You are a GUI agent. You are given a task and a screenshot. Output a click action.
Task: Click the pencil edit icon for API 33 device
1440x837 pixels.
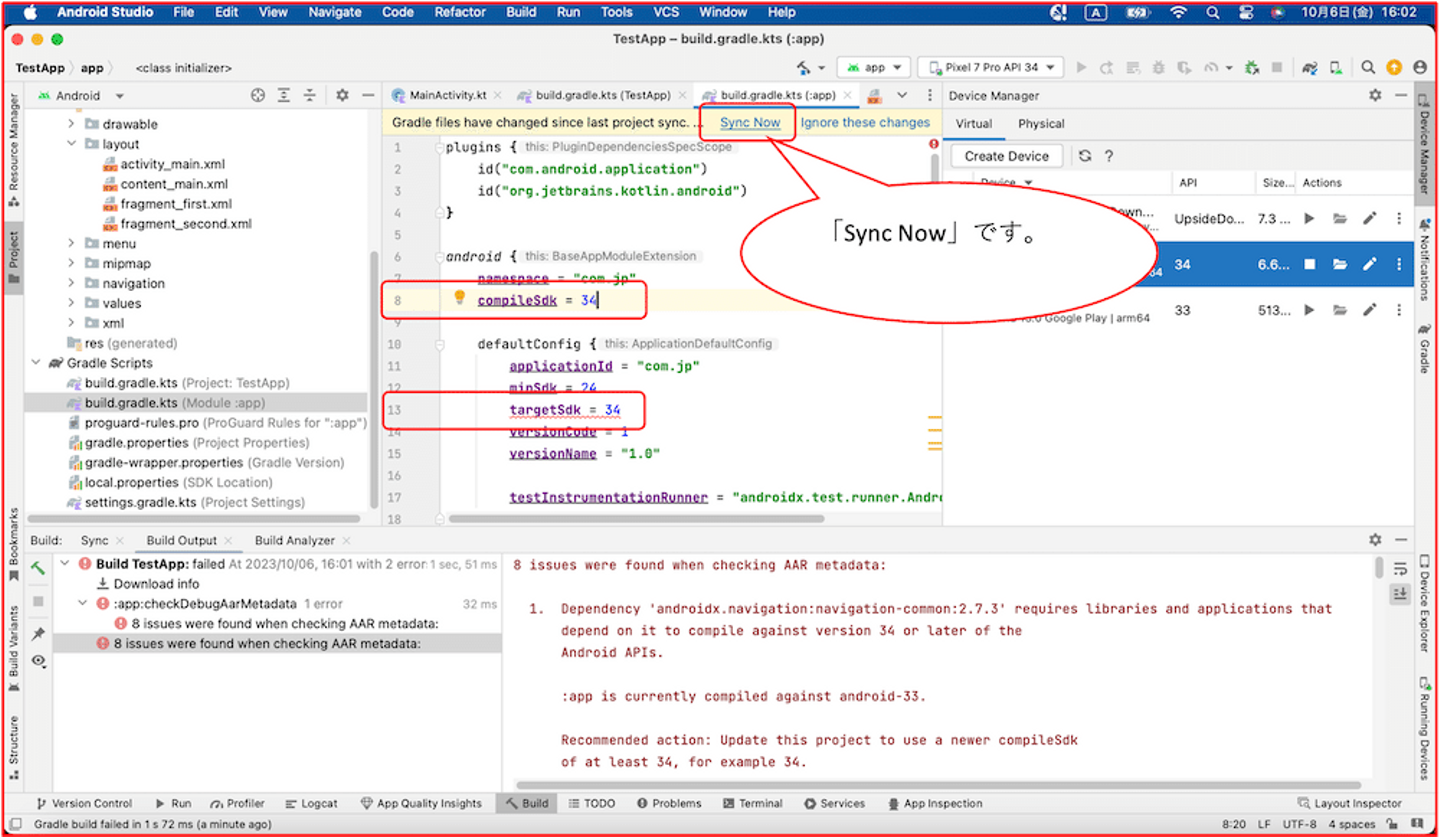point(1369,310)
